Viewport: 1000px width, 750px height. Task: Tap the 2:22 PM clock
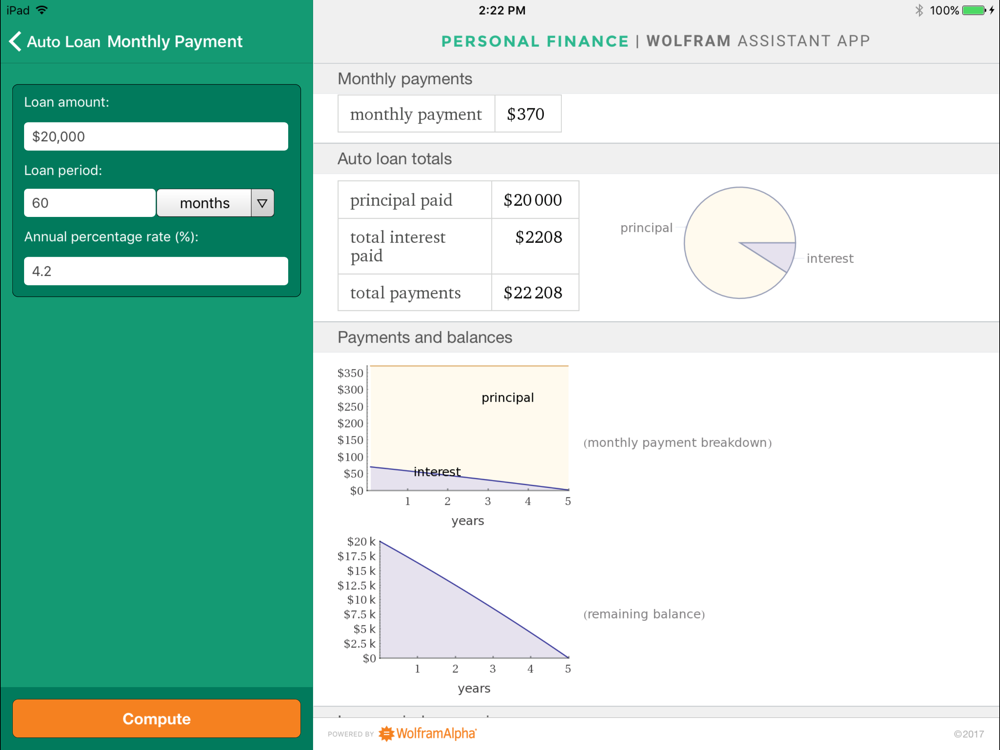[x=502, y=10]
